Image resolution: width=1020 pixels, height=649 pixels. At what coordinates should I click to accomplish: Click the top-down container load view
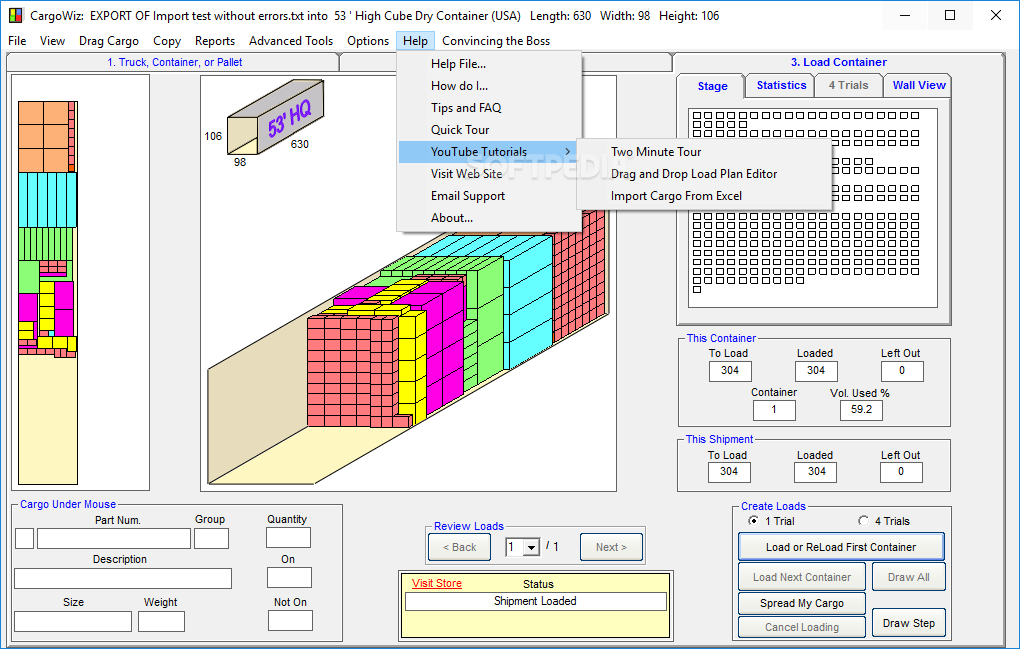[47, 293]
